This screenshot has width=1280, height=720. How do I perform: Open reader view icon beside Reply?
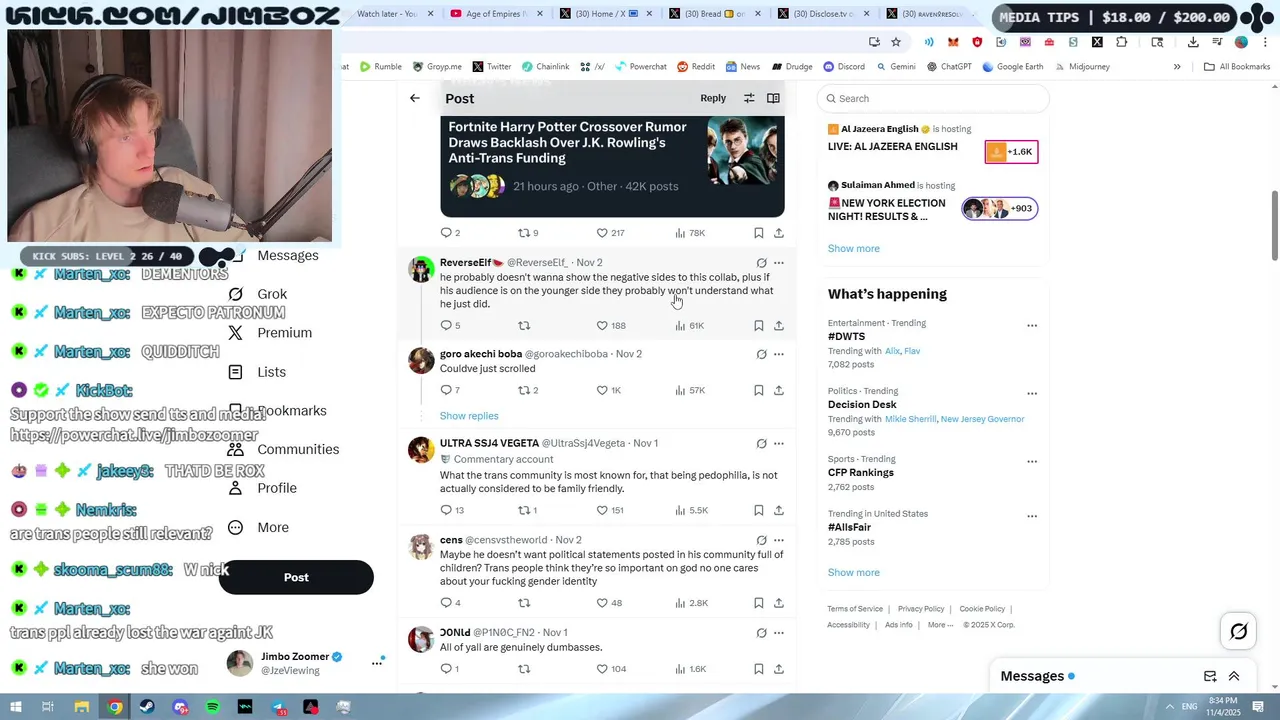(x=773, y=98)
